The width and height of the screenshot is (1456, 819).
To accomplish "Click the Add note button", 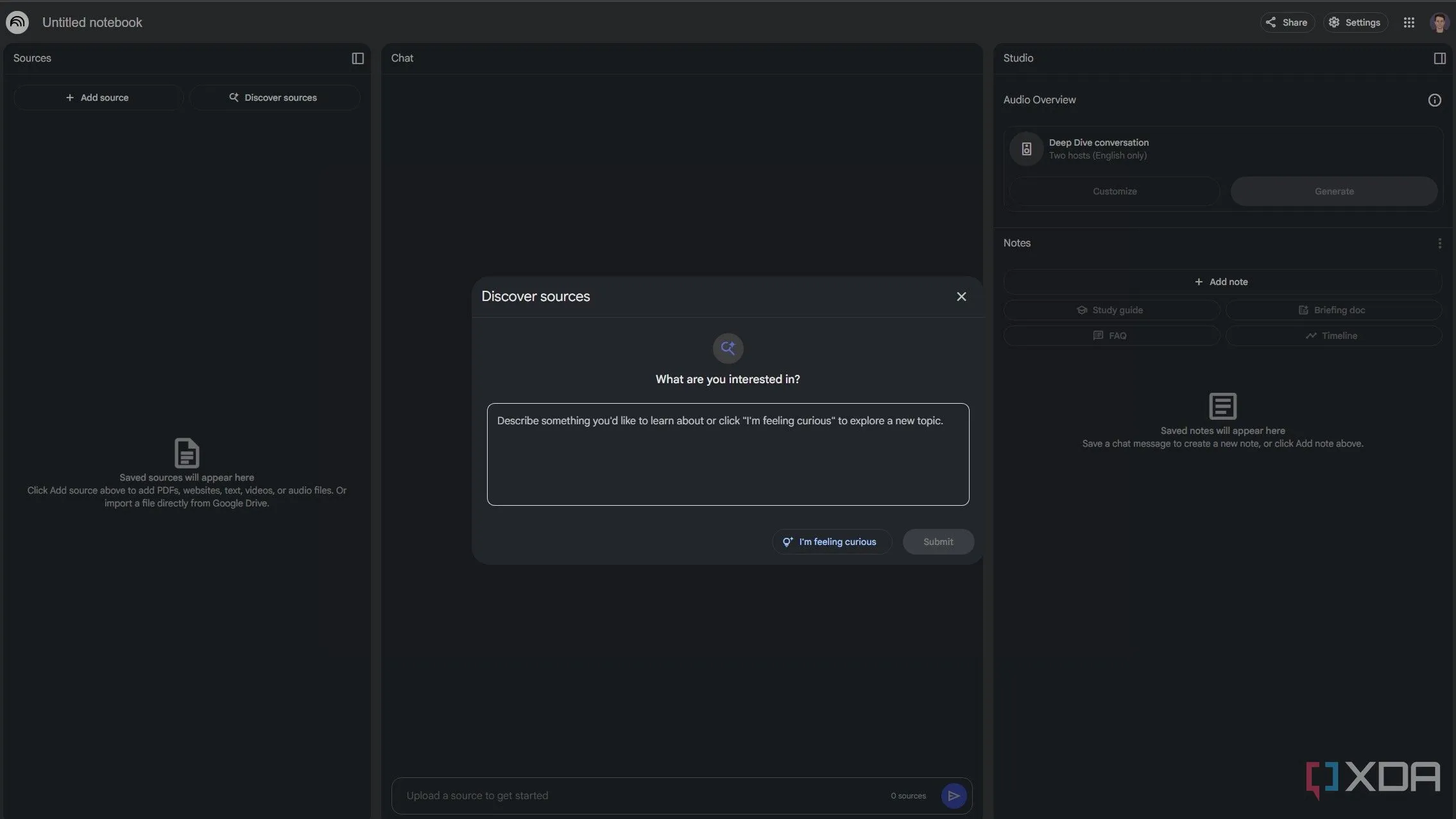I will [x=1222, y=282].
